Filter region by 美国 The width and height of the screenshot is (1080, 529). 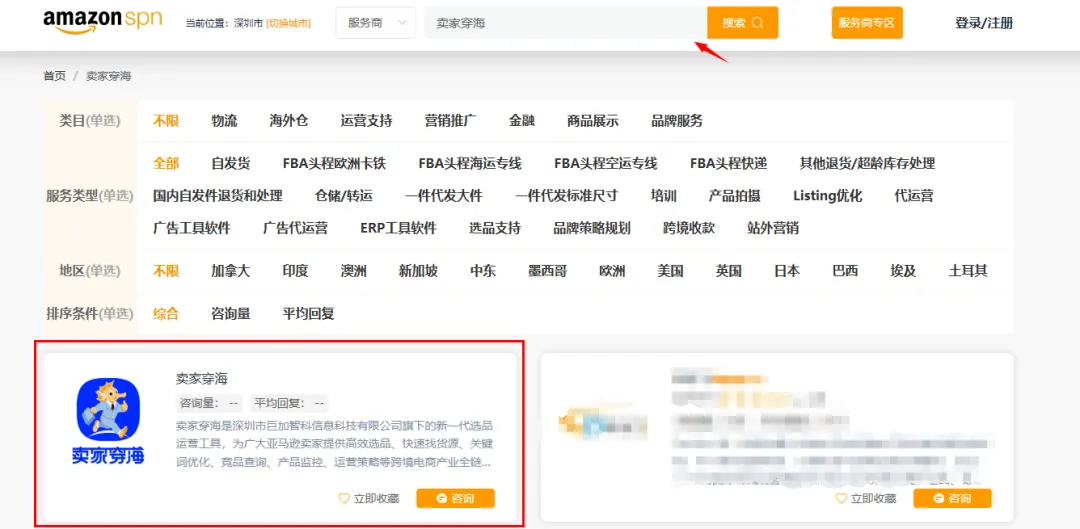click(x=670, y=271)
